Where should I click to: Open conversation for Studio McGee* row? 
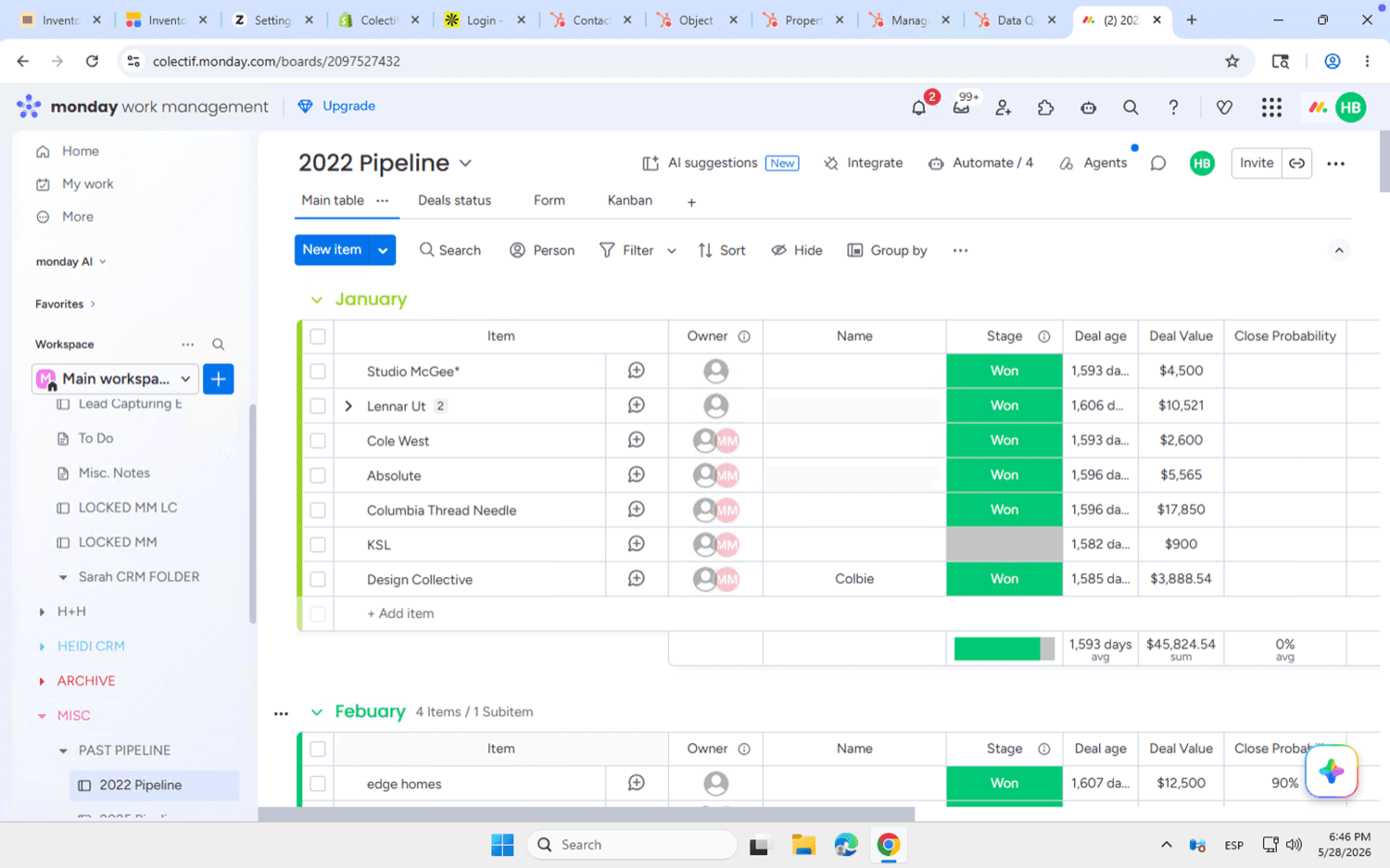636,371
